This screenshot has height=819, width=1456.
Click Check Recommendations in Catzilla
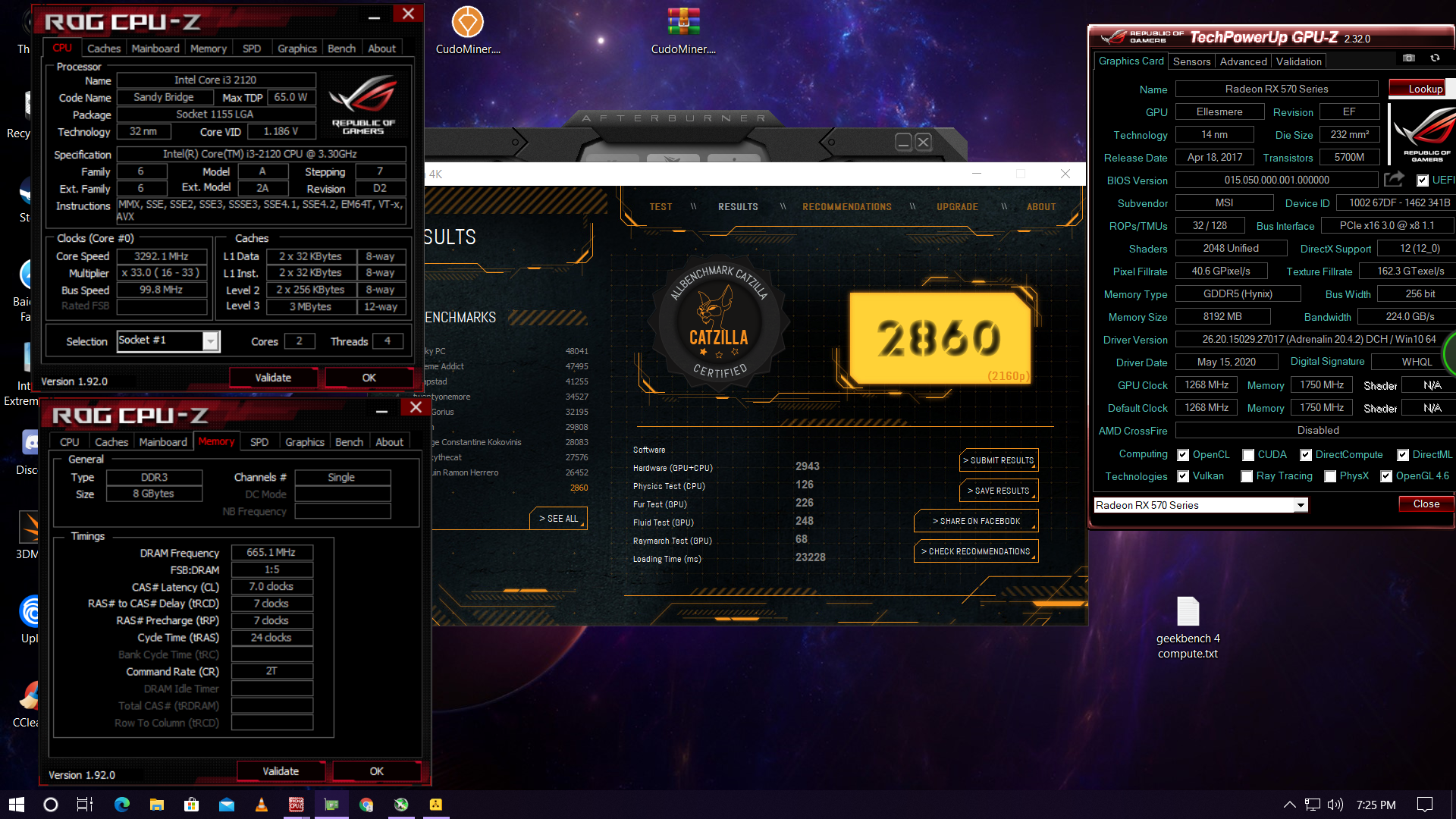pyautogui.click(x=976, y=551)
